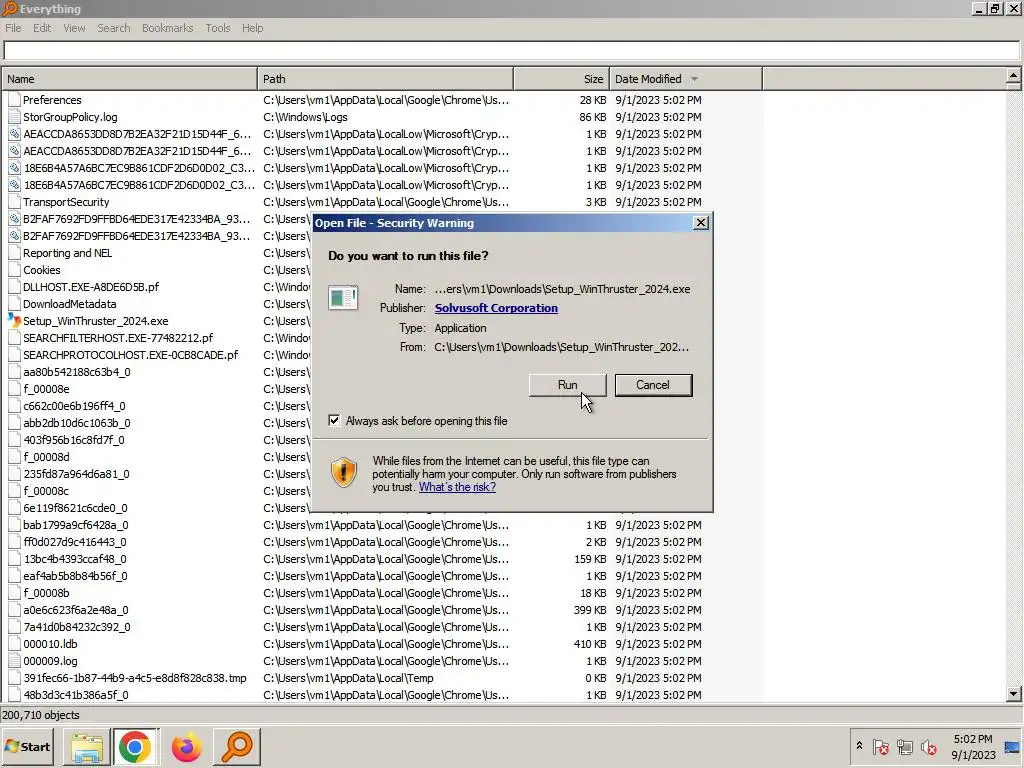Sort results by Path column header
Screen dimensions: 1024x768
point(385,79)
